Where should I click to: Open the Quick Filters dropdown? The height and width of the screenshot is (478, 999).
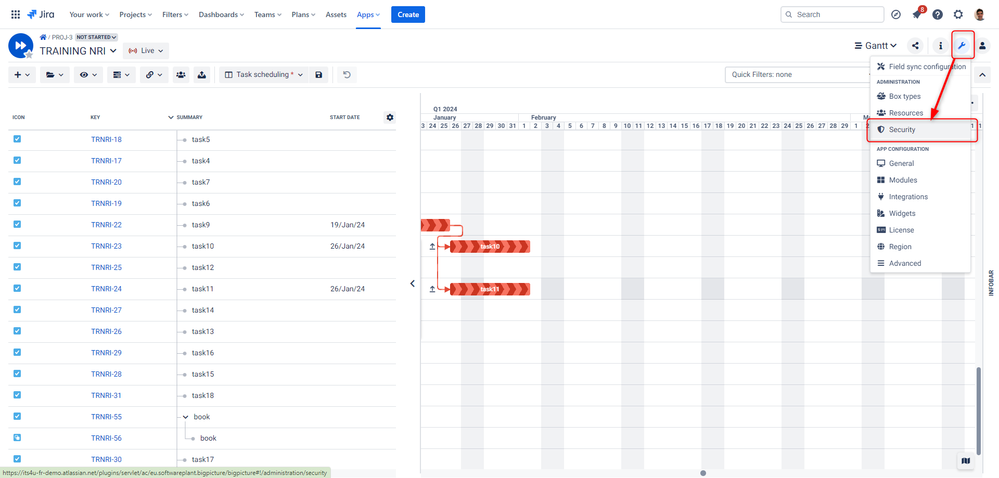tap(798, 75)
